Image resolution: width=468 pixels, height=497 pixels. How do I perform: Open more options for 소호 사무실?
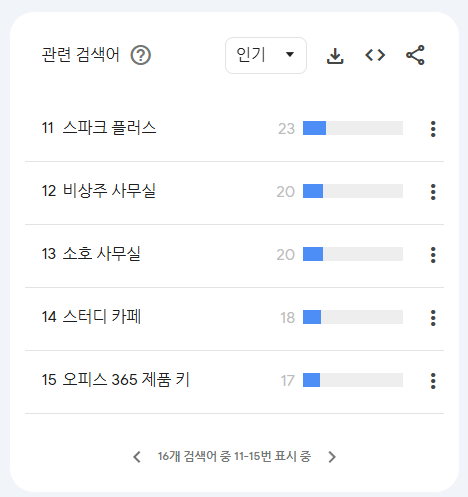coord(433,255)
